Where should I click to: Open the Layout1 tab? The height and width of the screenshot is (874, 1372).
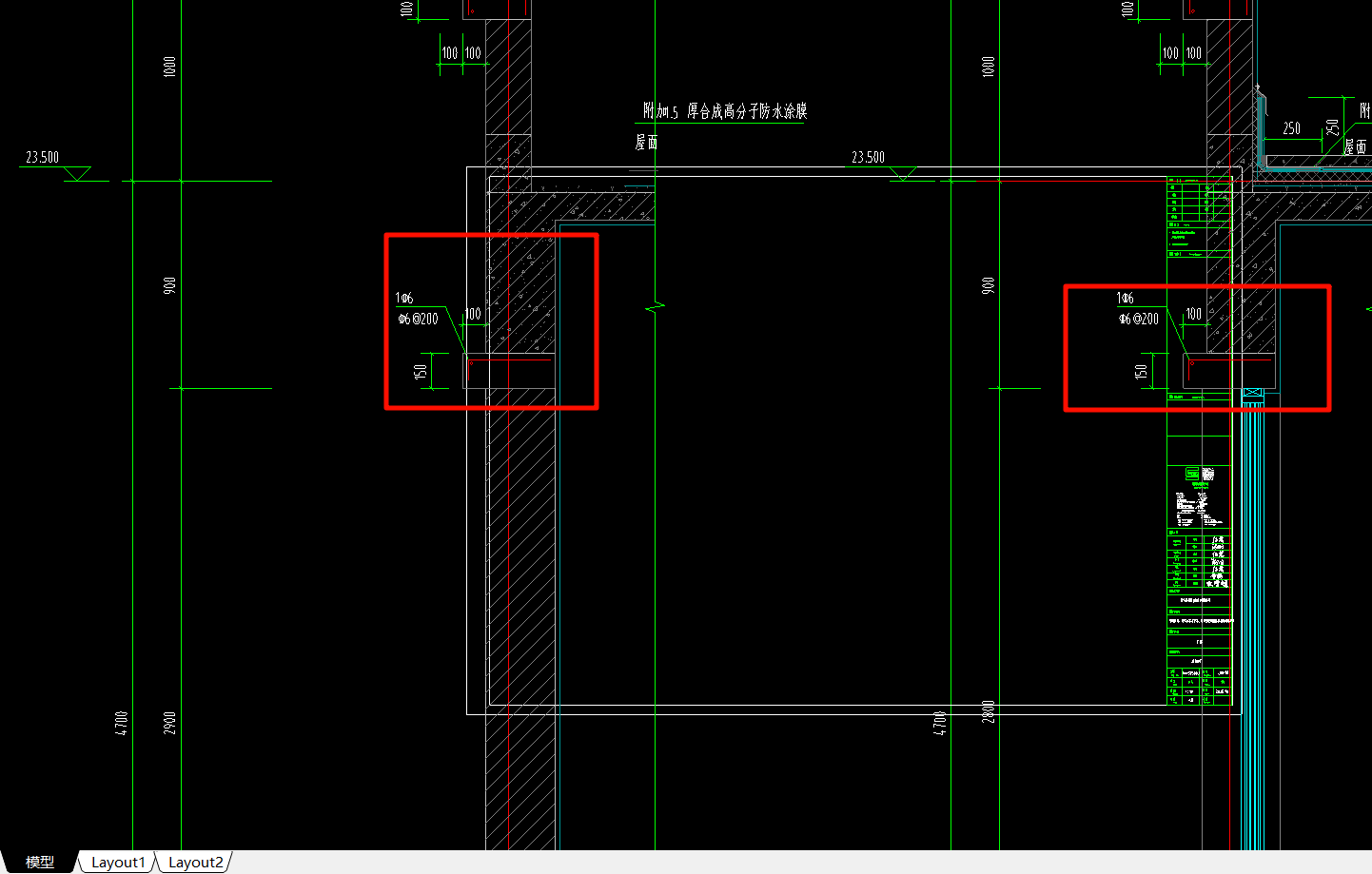[118, 862]
